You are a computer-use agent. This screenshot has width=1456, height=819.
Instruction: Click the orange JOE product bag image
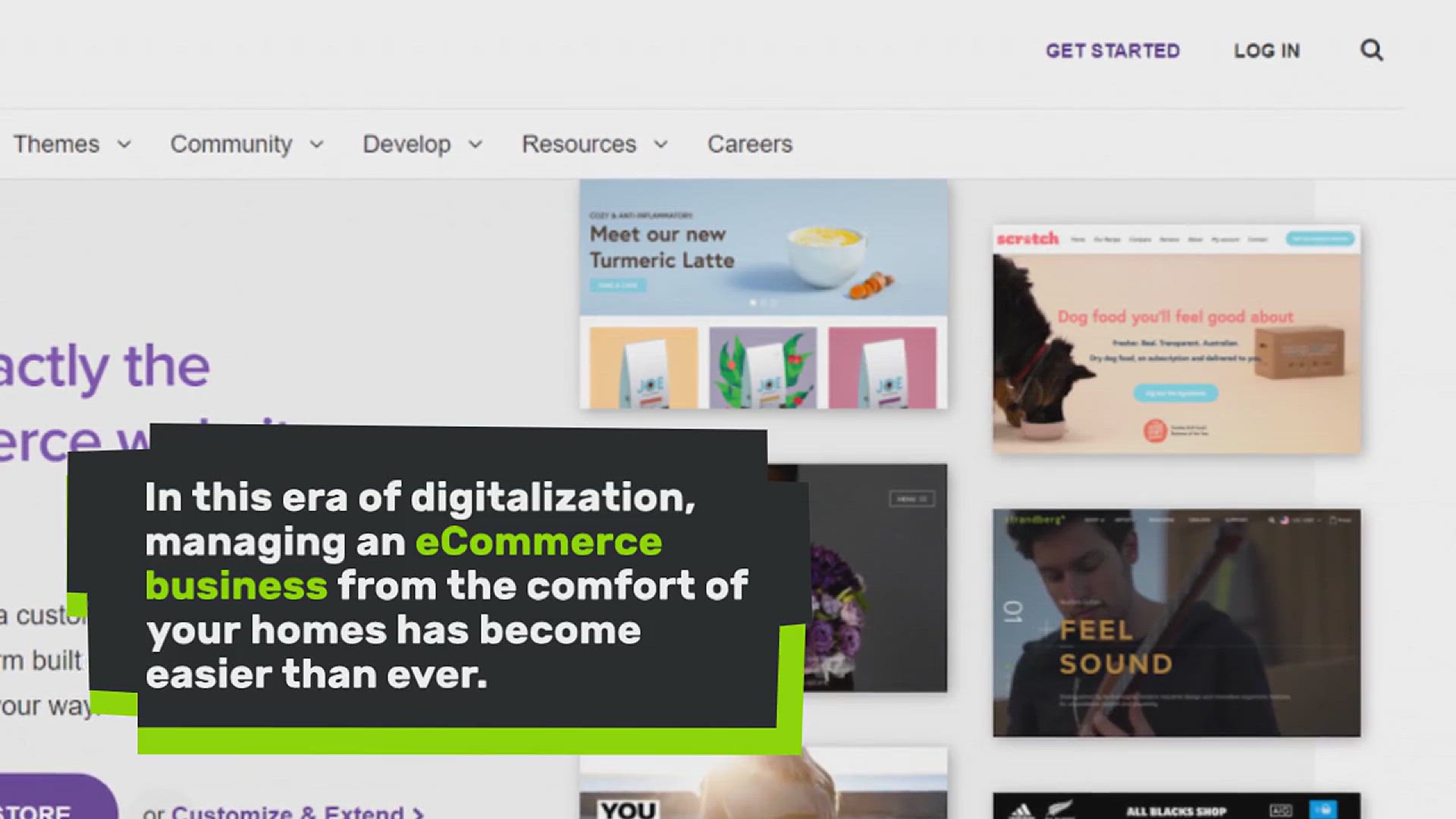[643, 369]
